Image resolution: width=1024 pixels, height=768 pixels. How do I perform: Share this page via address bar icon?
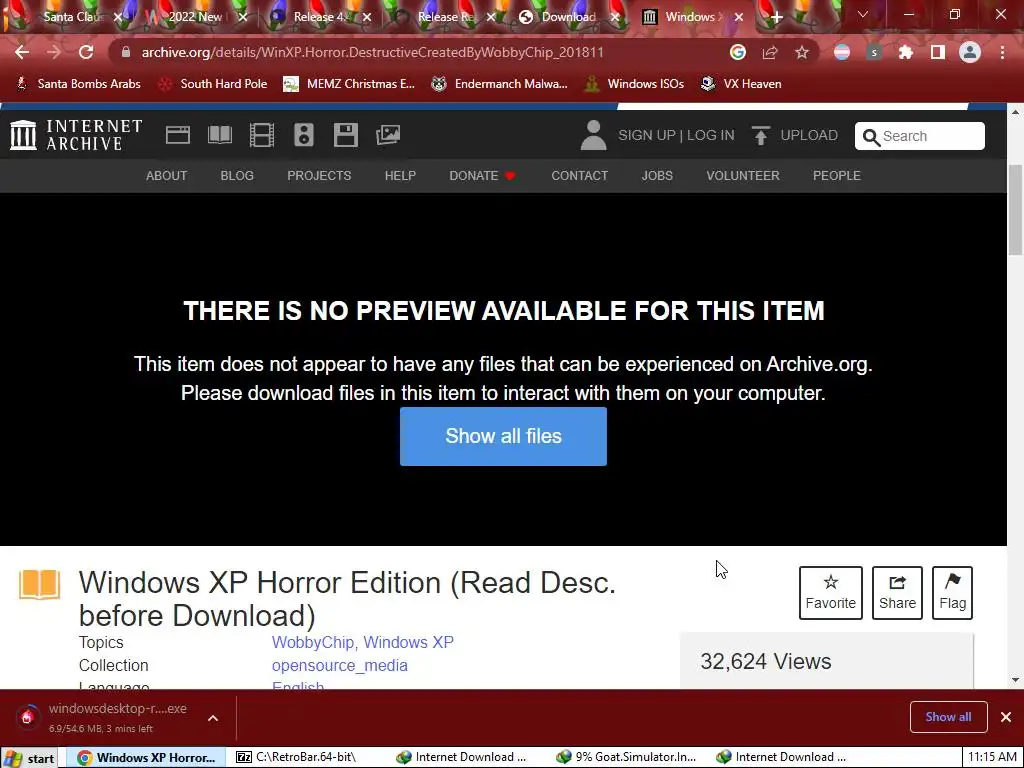coord(770,52)
